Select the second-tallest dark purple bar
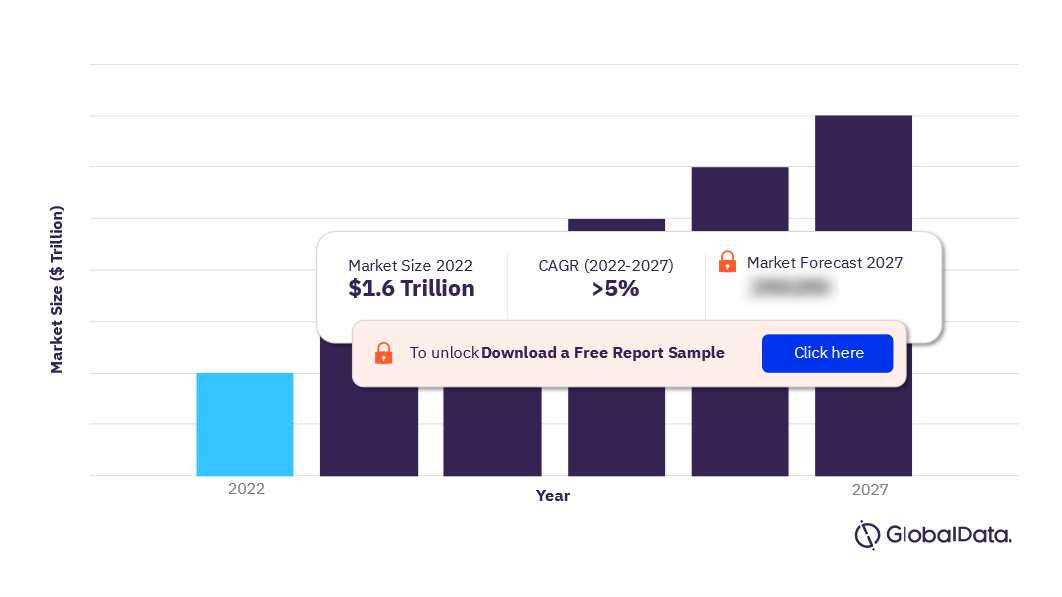The height and width of the screenshot is (597, 1062). coord(740,199)
